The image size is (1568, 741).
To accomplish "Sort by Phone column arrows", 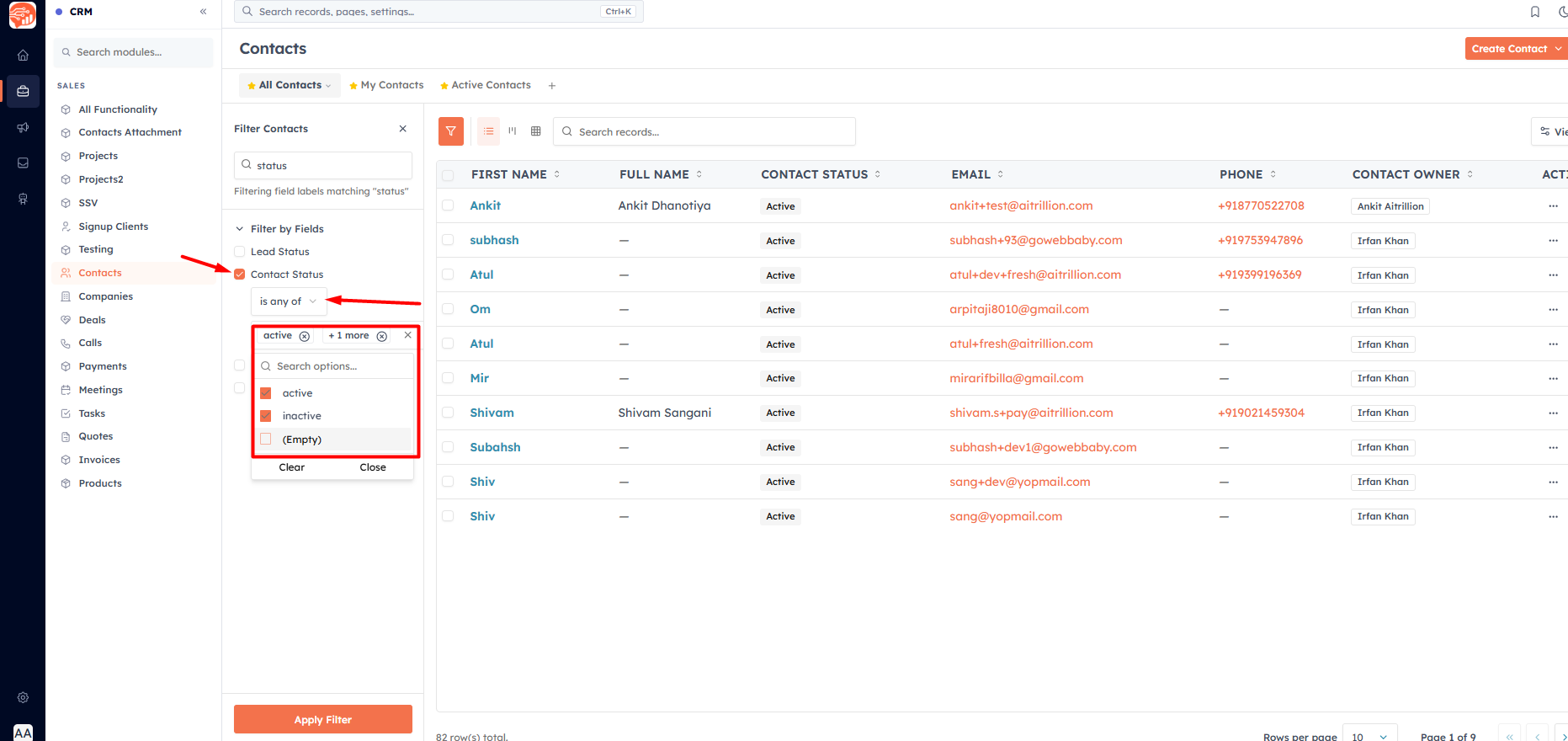I will (1273, 174).
